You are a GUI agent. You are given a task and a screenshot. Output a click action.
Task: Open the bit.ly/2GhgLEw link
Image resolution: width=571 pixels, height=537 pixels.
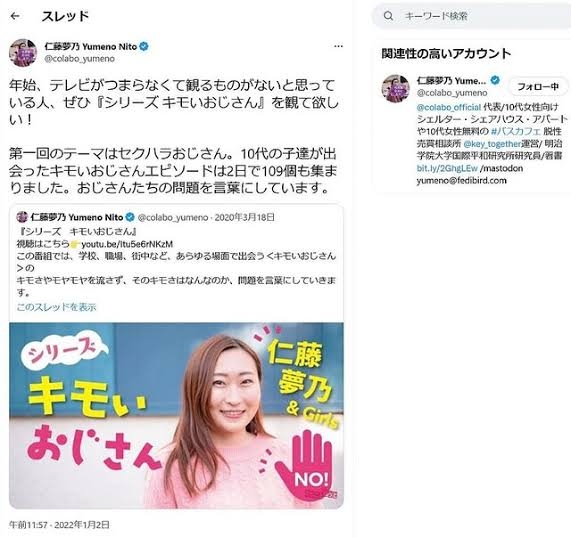tap(447, 169)
